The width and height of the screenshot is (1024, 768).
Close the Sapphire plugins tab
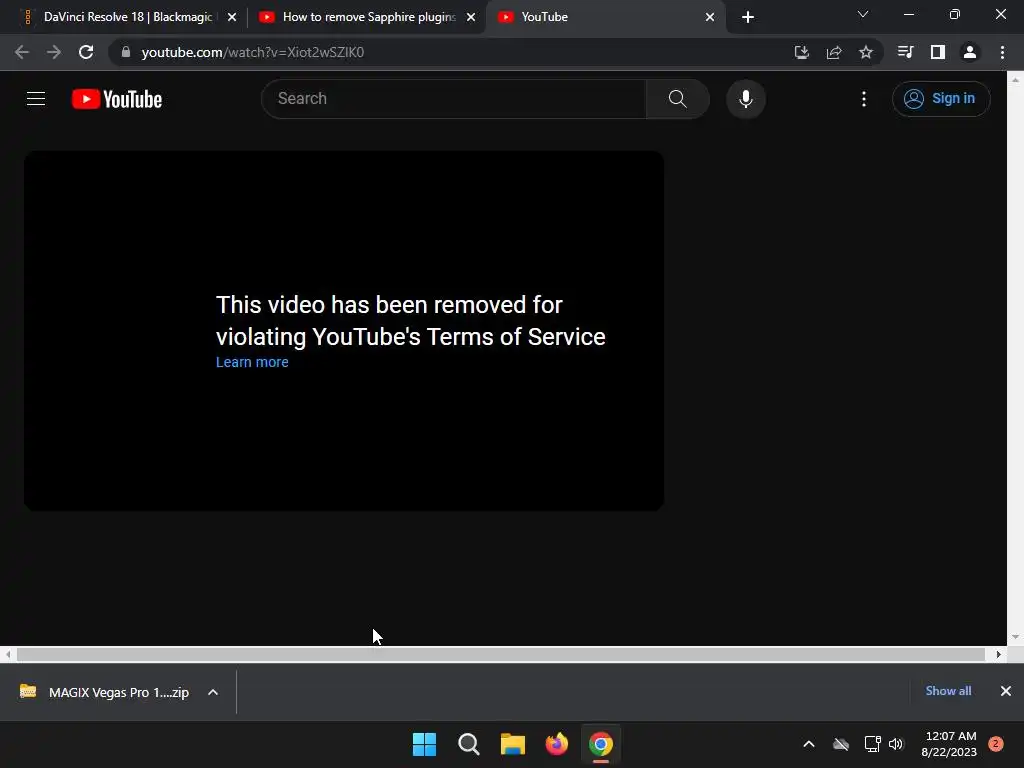(x=471, y=17)
